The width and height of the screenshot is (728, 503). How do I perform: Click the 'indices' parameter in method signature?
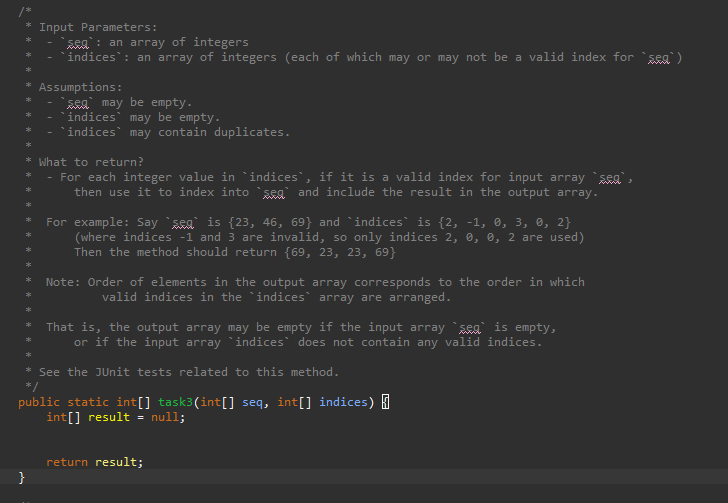[343, 402]
